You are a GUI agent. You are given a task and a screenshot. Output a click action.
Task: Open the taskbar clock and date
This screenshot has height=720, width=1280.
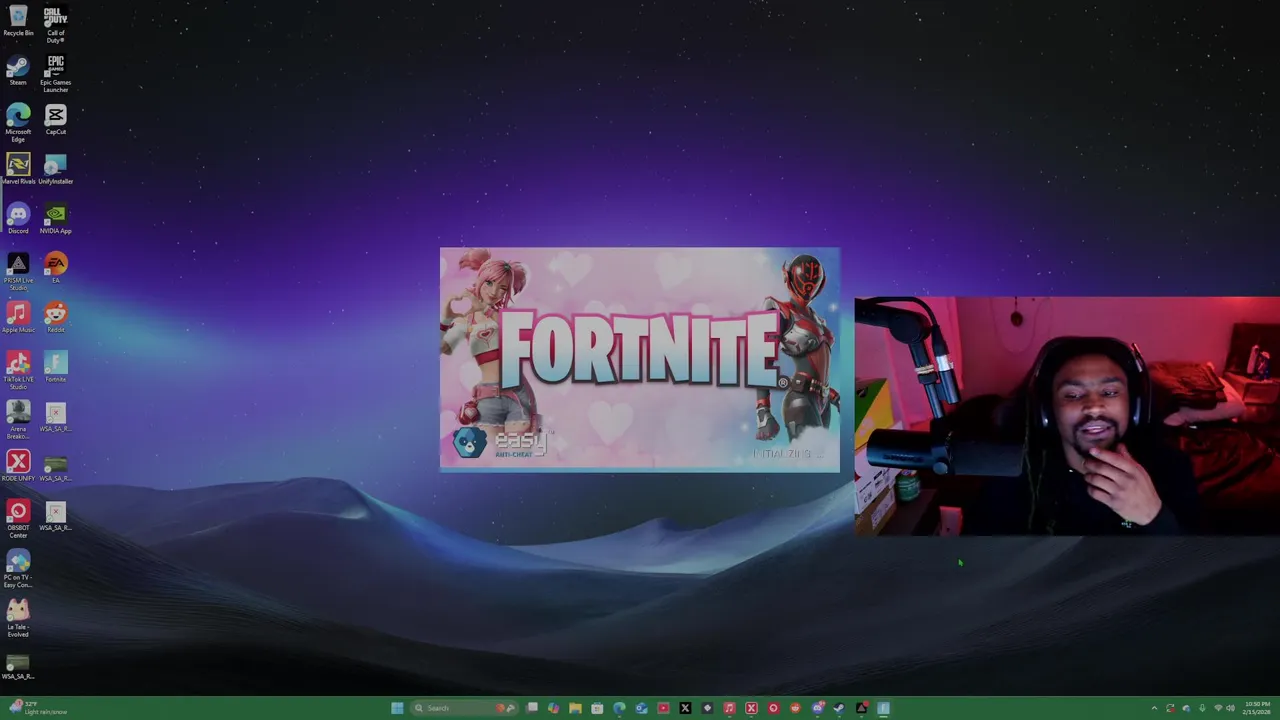[1258, 708]
